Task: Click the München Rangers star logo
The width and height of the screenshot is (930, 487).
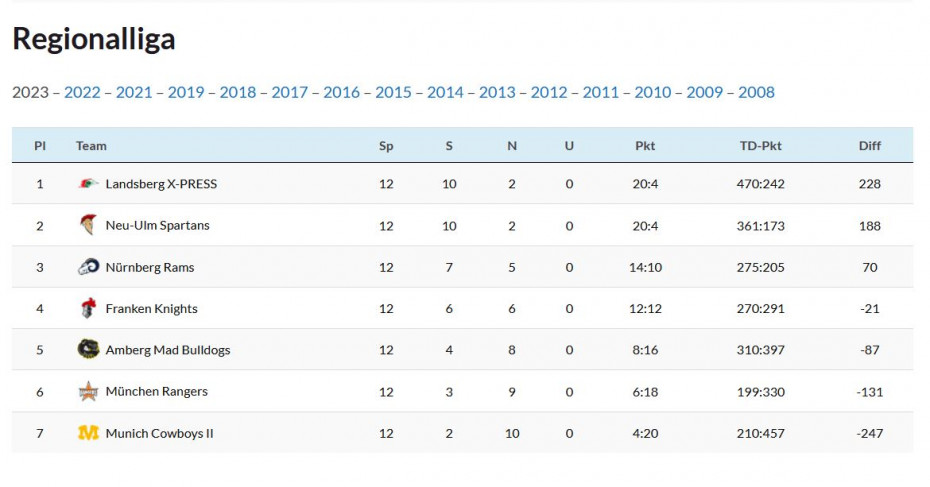Action: [88, 392]
